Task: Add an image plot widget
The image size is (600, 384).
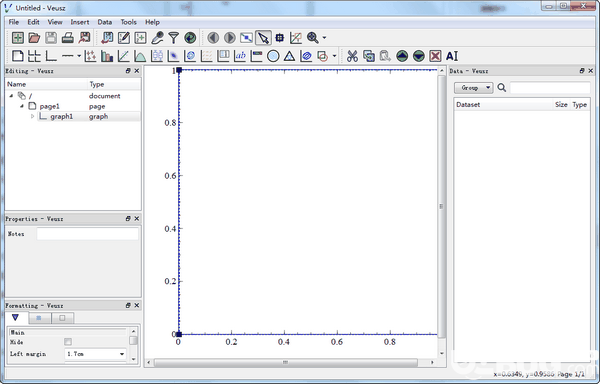Action: click(x=173, y=56)
